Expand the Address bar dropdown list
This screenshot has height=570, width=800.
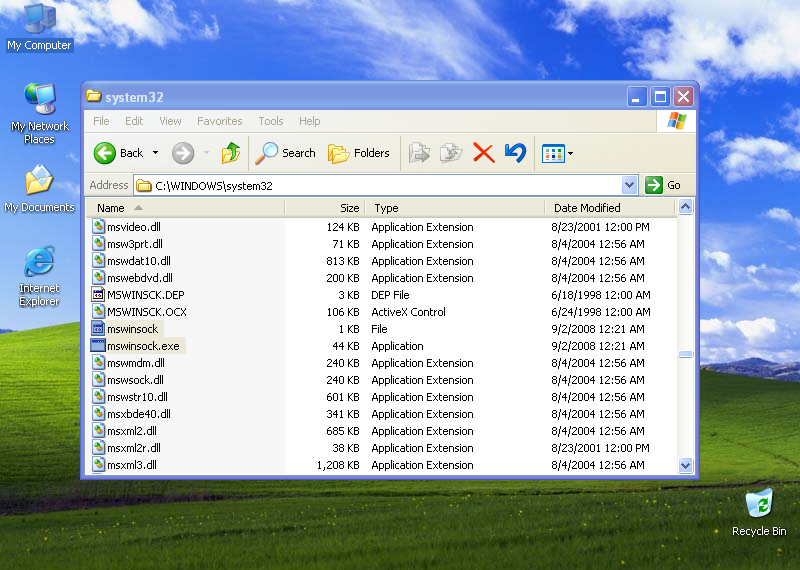coord(630,185)
